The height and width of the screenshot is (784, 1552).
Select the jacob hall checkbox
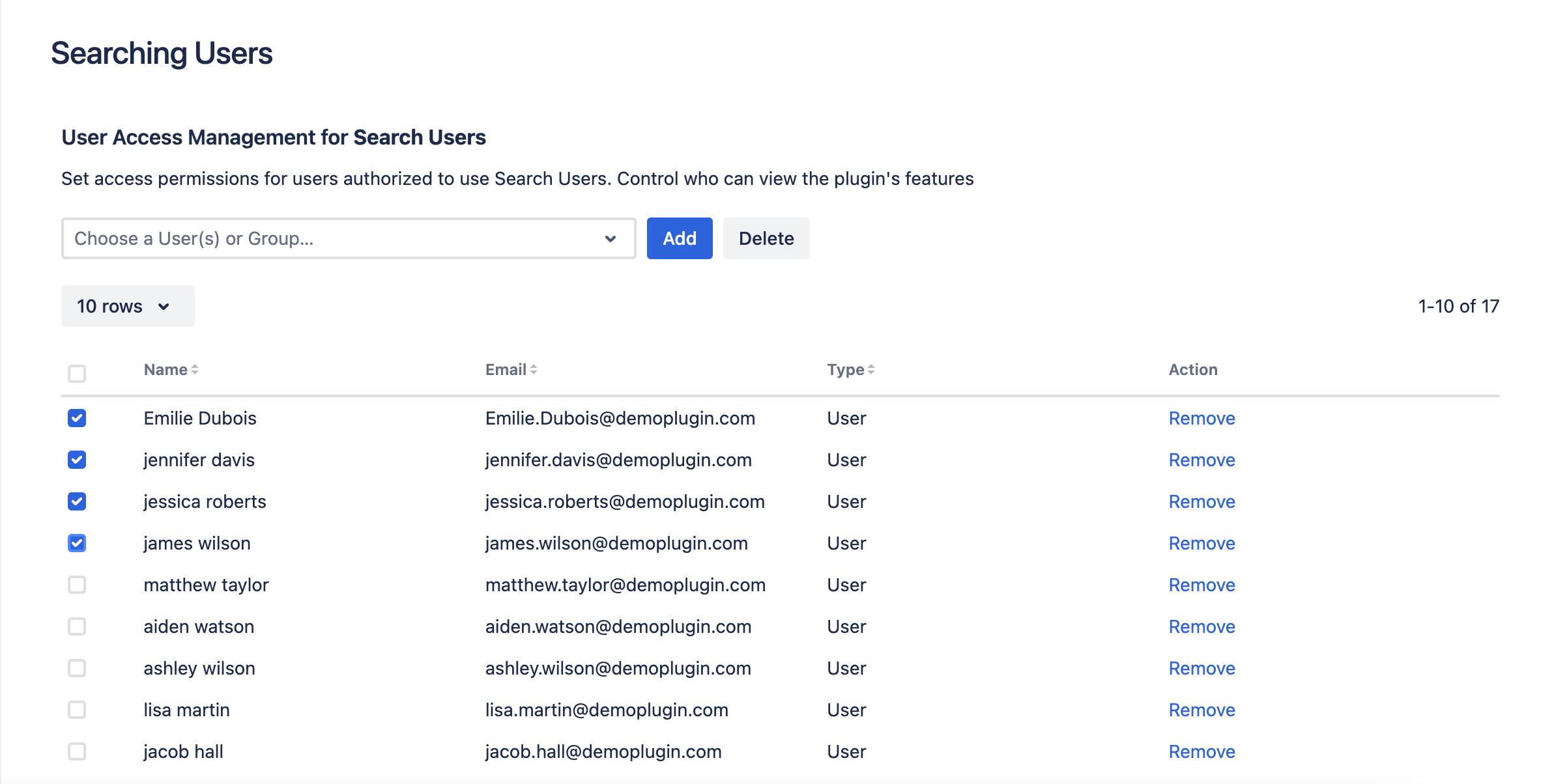[x=77, y=751]
